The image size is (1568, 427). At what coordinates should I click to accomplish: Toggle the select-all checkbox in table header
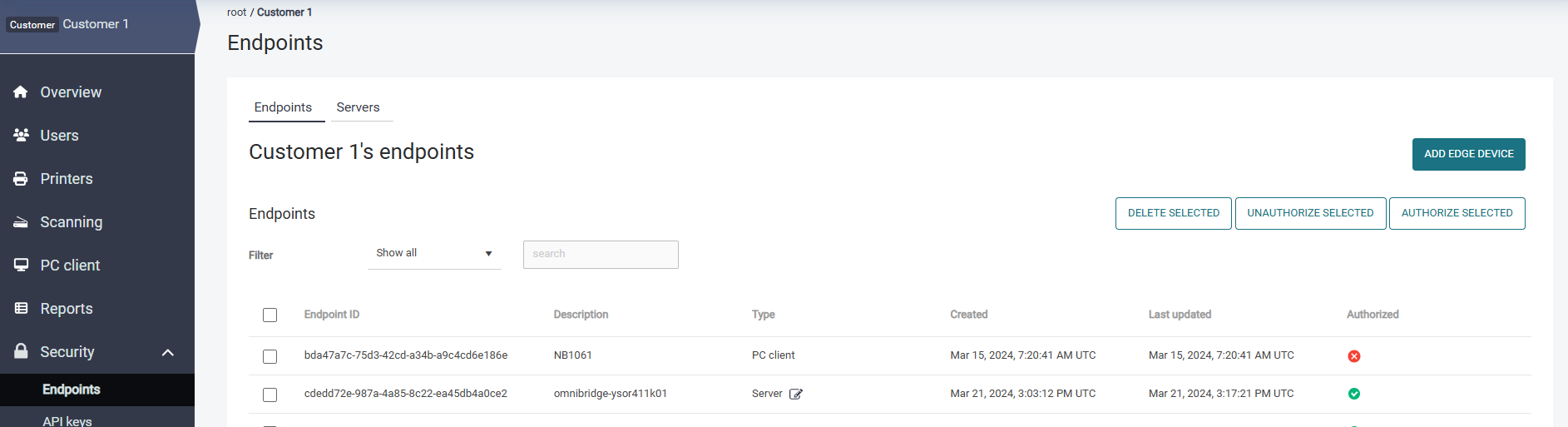270,315
